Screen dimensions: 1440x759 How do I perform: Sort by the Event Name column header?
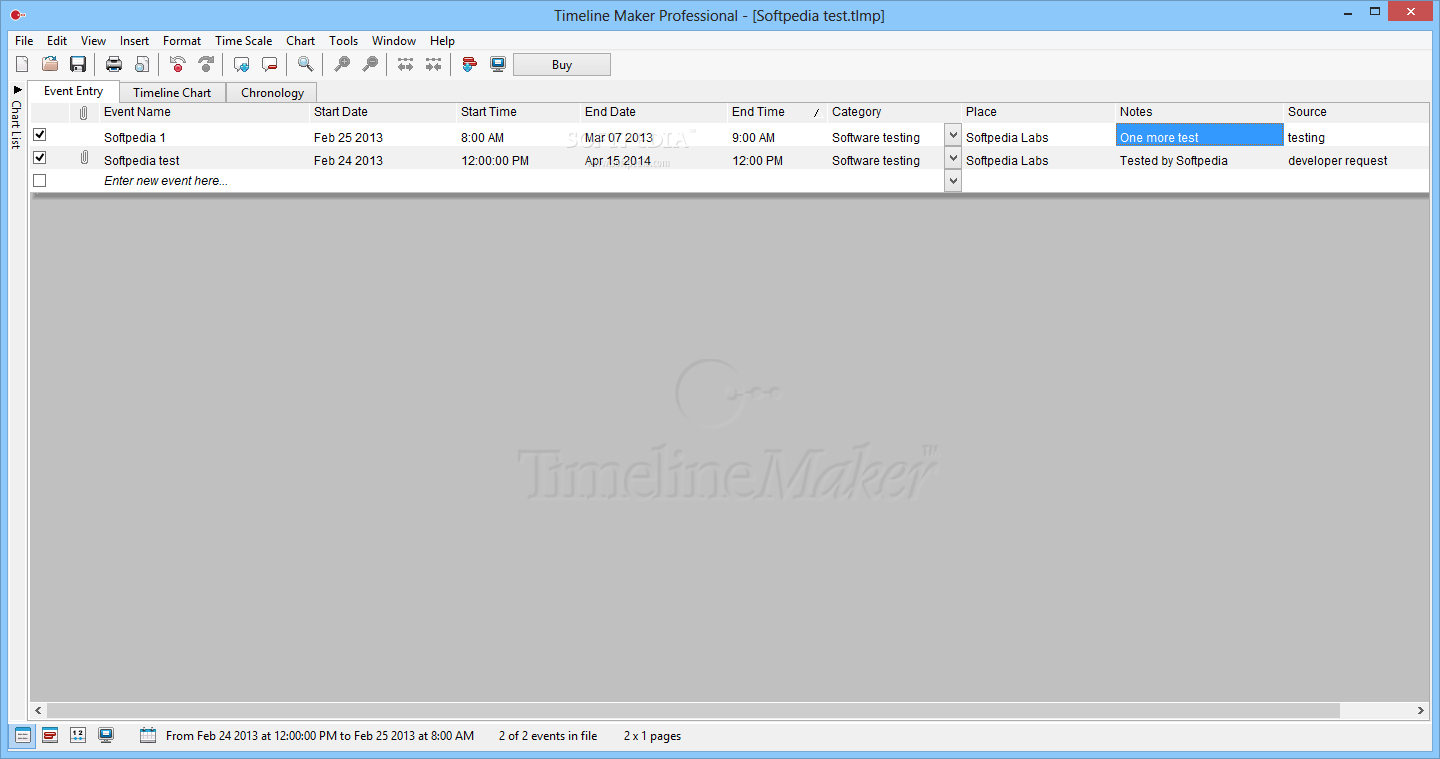(204, 112)
